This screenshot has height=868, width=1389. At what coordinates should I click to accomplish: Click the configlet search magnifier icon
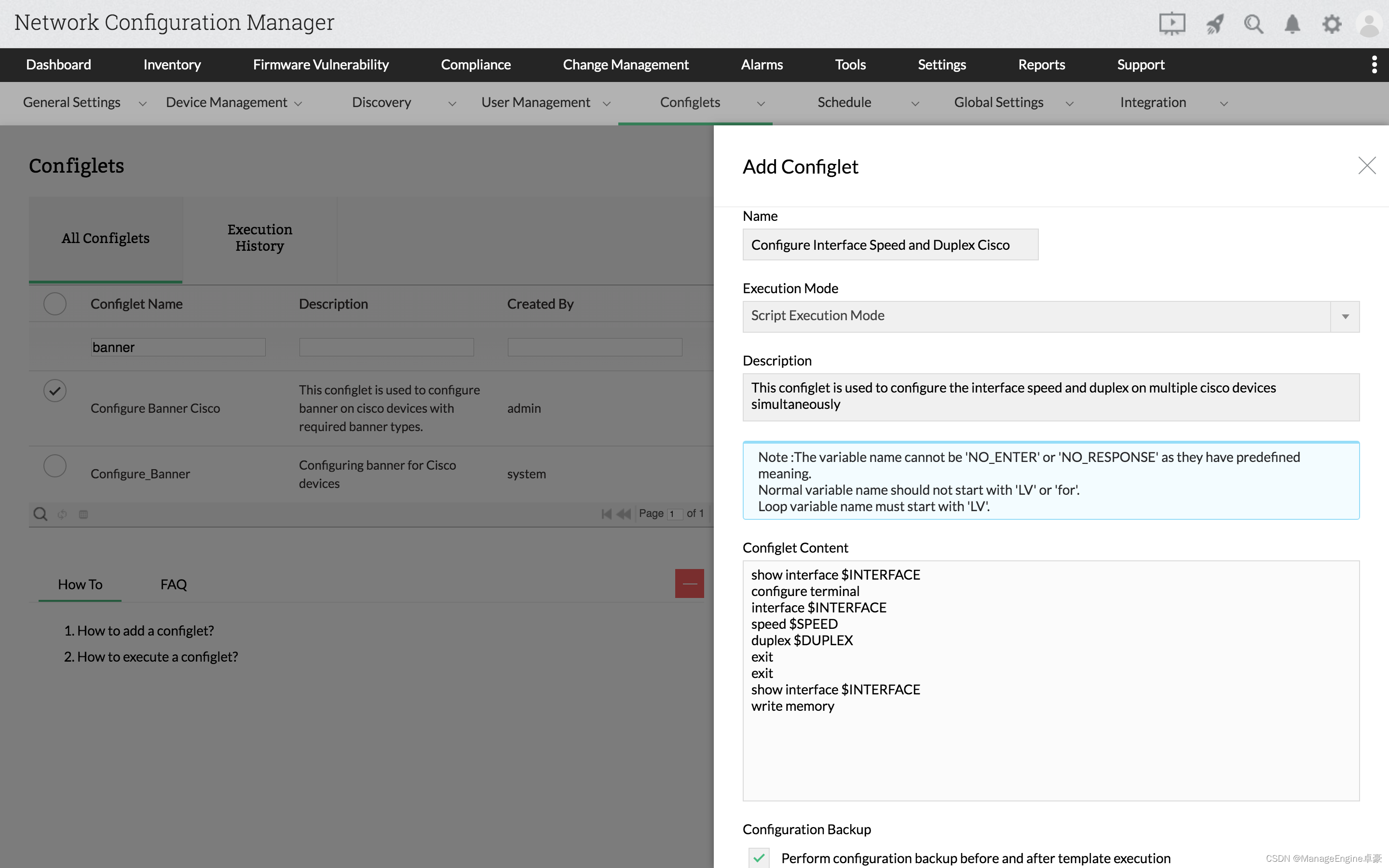point(40,513)
